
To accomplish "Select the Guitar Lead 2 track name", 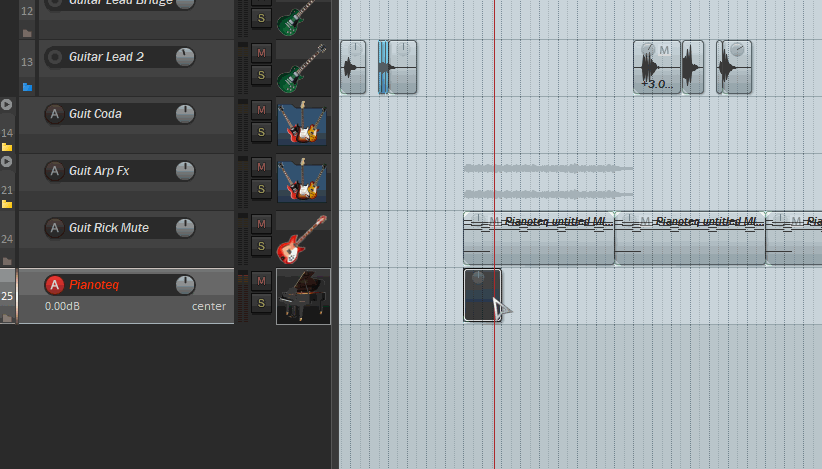I will tap(106, 57).
